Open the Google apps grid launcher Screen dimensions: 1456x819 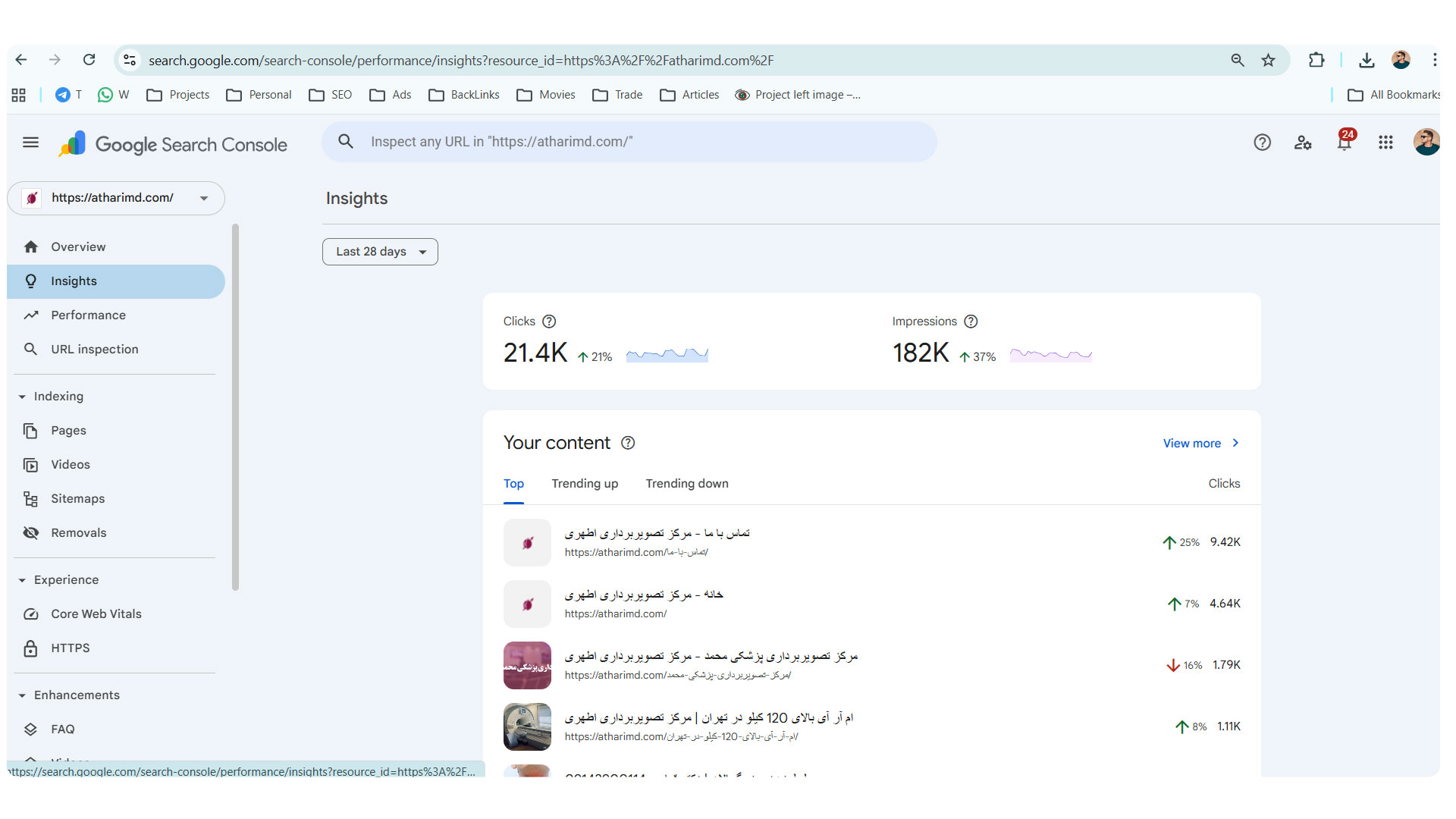tap(1385, 143)
